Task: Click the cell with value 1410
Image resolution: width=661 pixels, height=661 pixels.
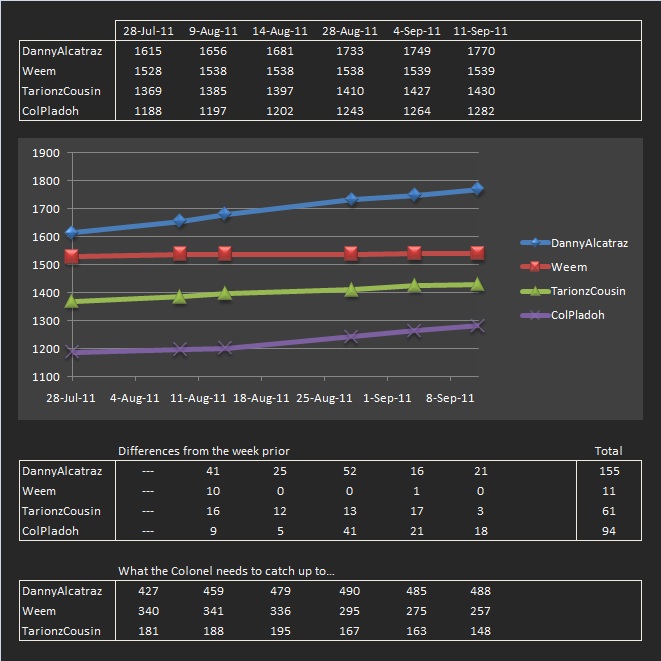Action: click(x=350, y=91)
